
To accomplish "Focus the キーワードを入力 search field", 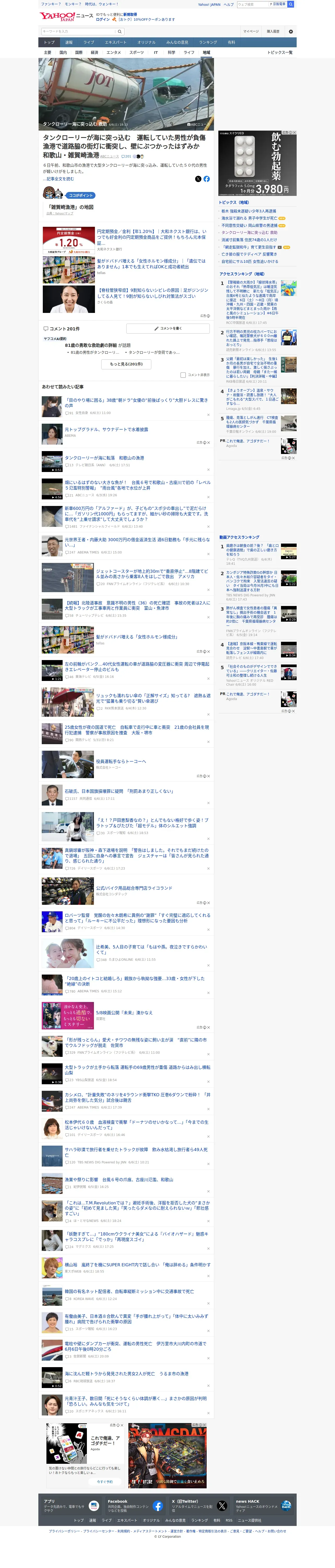I will [x=79, y=32].
